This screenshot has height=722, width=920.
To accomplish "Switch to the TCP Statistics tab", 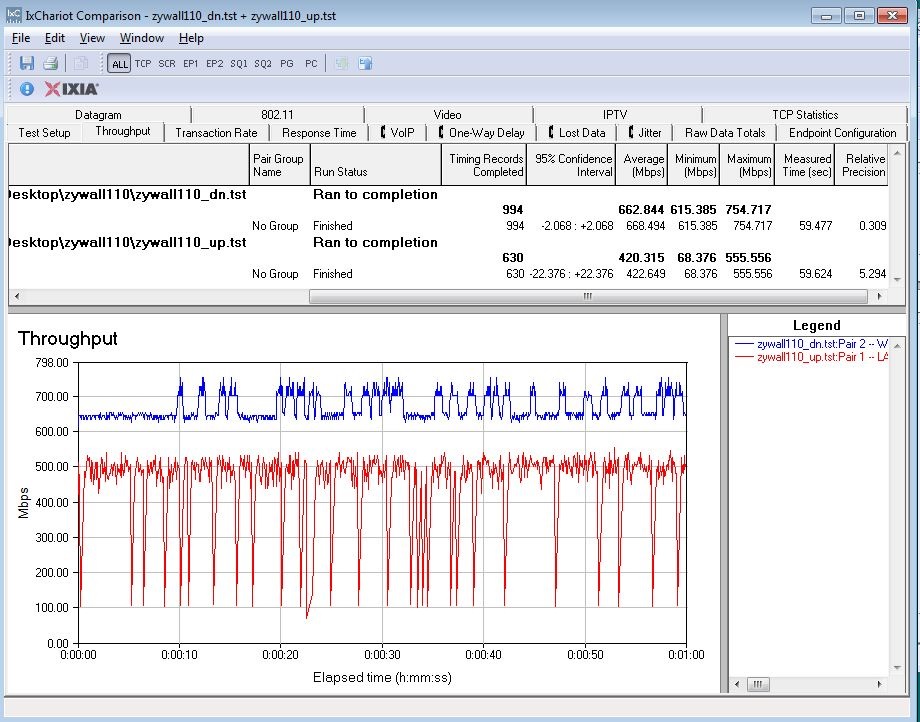I will 805,115.
